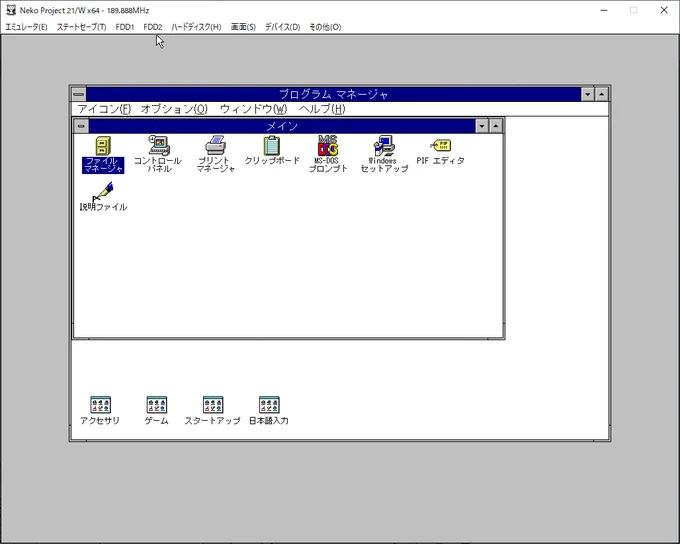Open the オプション(O) menu
680x544 pixels.
174,109
